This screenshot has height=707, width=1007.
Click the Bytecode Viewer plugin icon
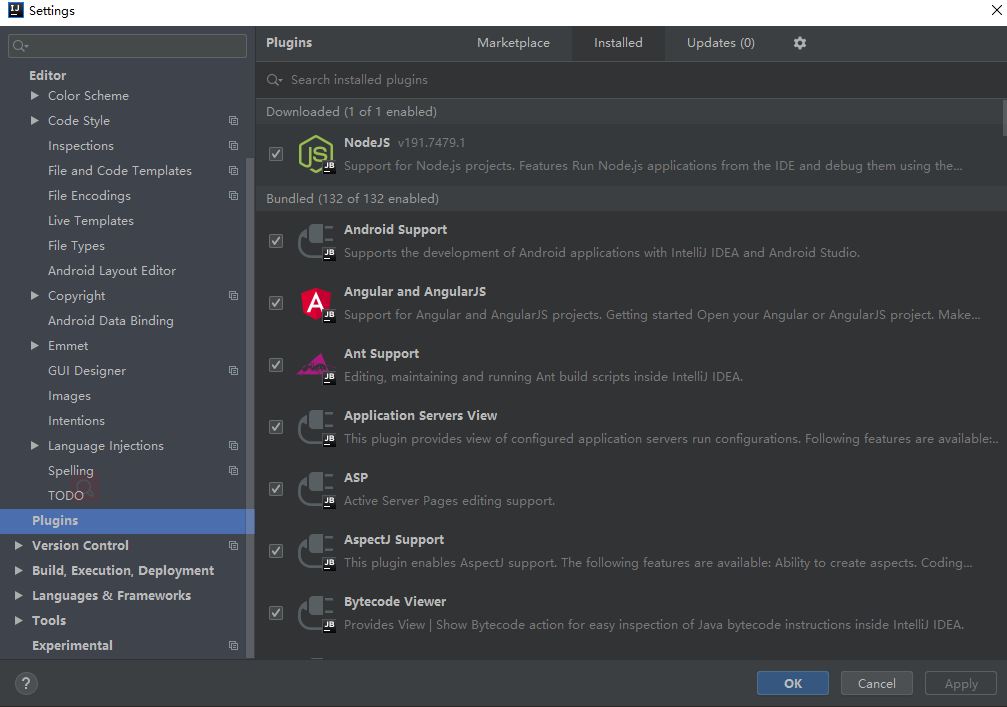click(x=317, y=614)
